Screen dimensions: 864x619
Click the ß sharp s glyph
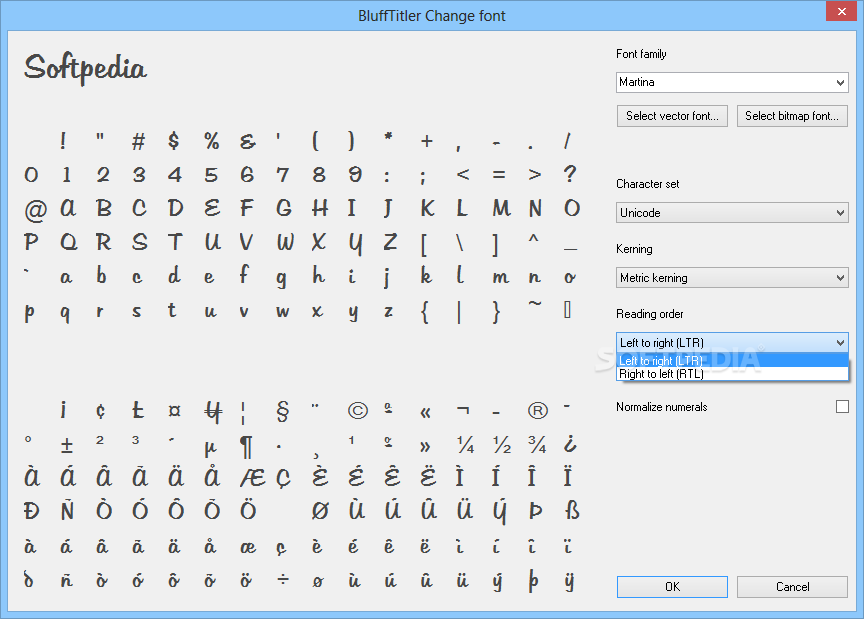point(572,510)
